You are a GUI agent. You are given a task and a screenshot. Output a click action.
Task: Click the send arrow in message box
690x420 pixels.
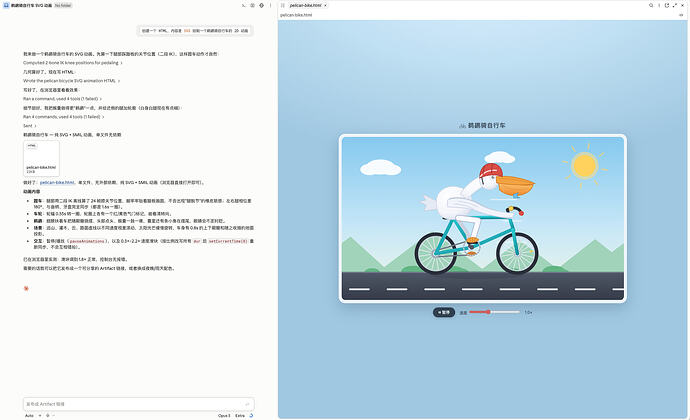[x=247, y=404]
